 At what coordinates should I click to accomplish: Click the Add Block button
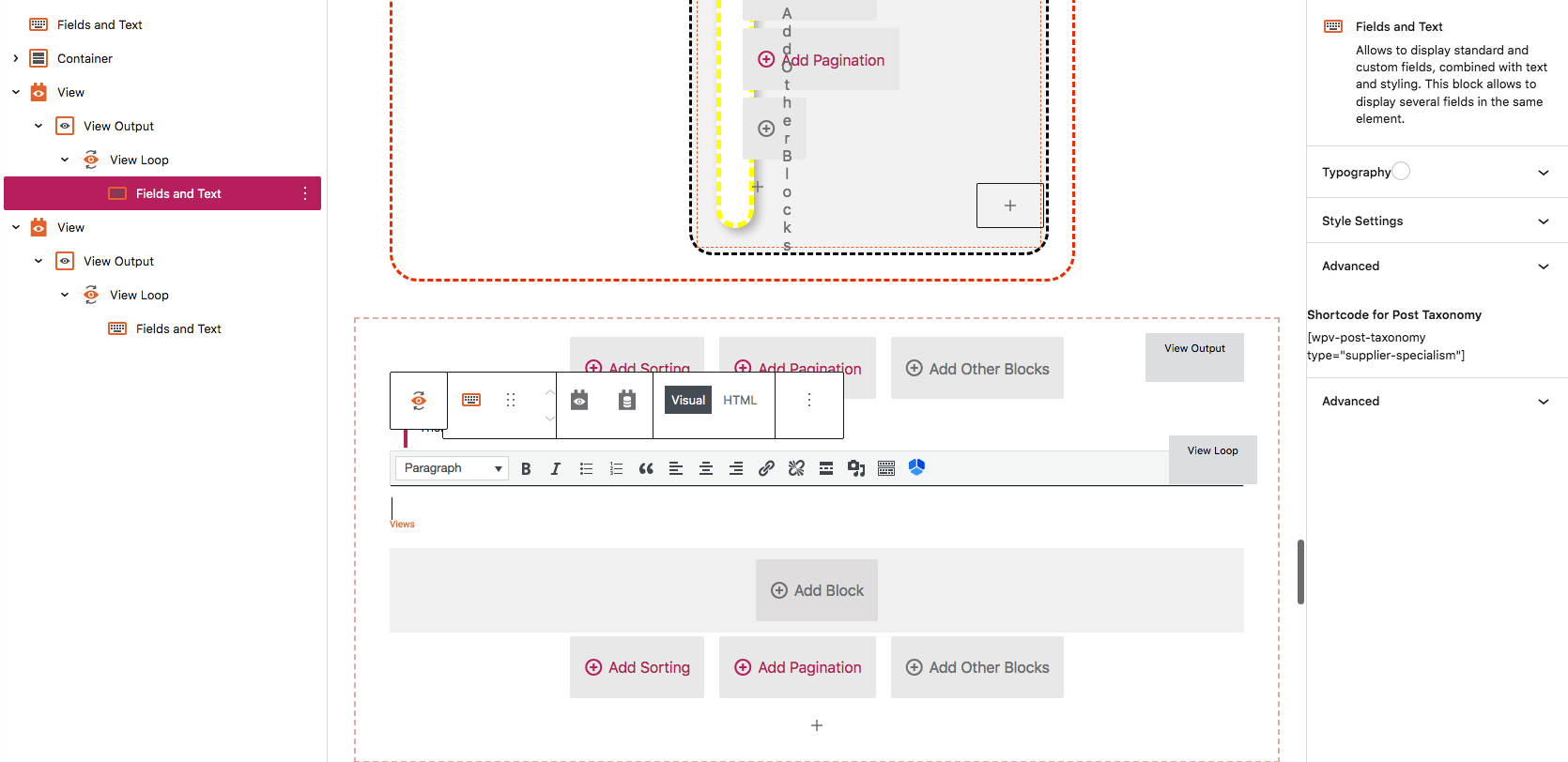817,590
